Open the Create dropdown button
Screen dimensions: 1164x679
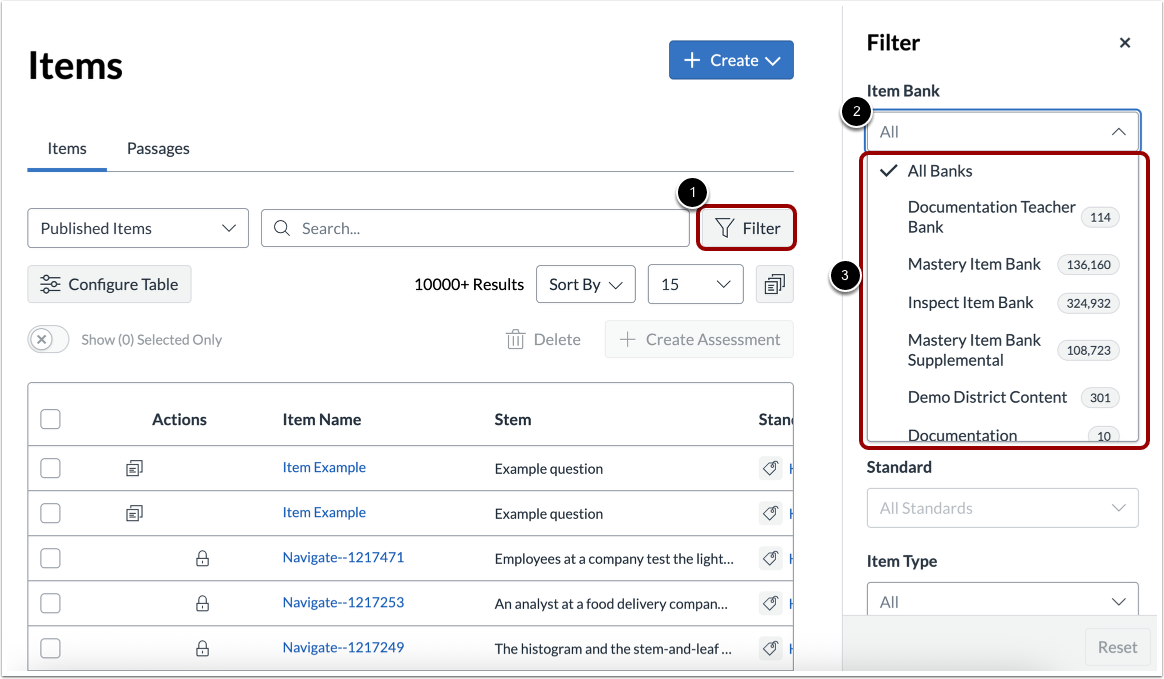click(731, 60)
